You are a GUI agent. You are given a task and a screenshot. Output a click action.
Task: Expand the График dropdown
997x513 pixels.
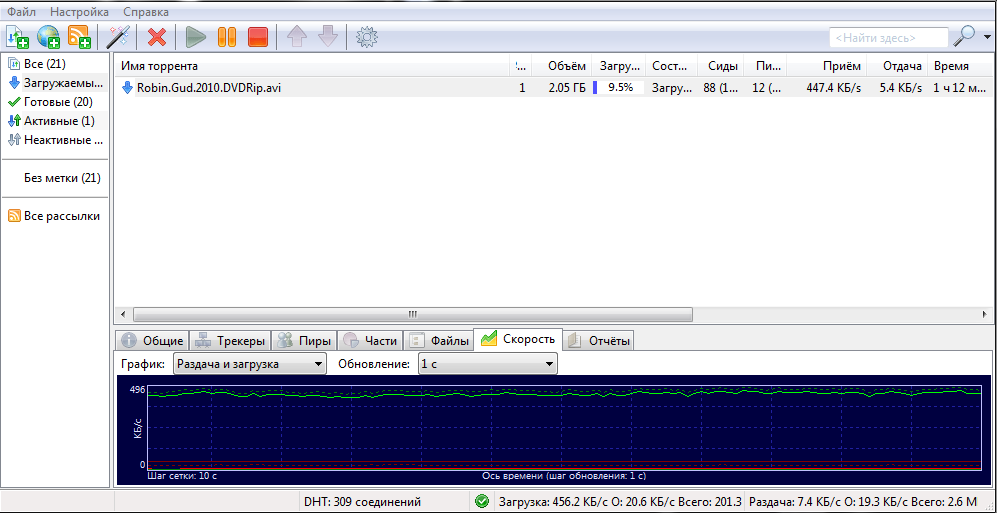[250, 364]
